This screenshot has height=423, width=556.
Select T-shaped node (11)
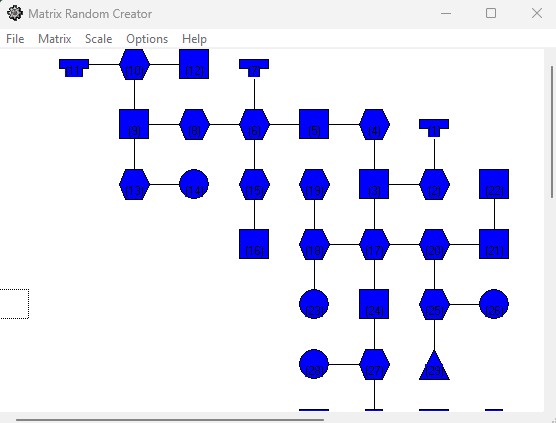tap(74, 67)
